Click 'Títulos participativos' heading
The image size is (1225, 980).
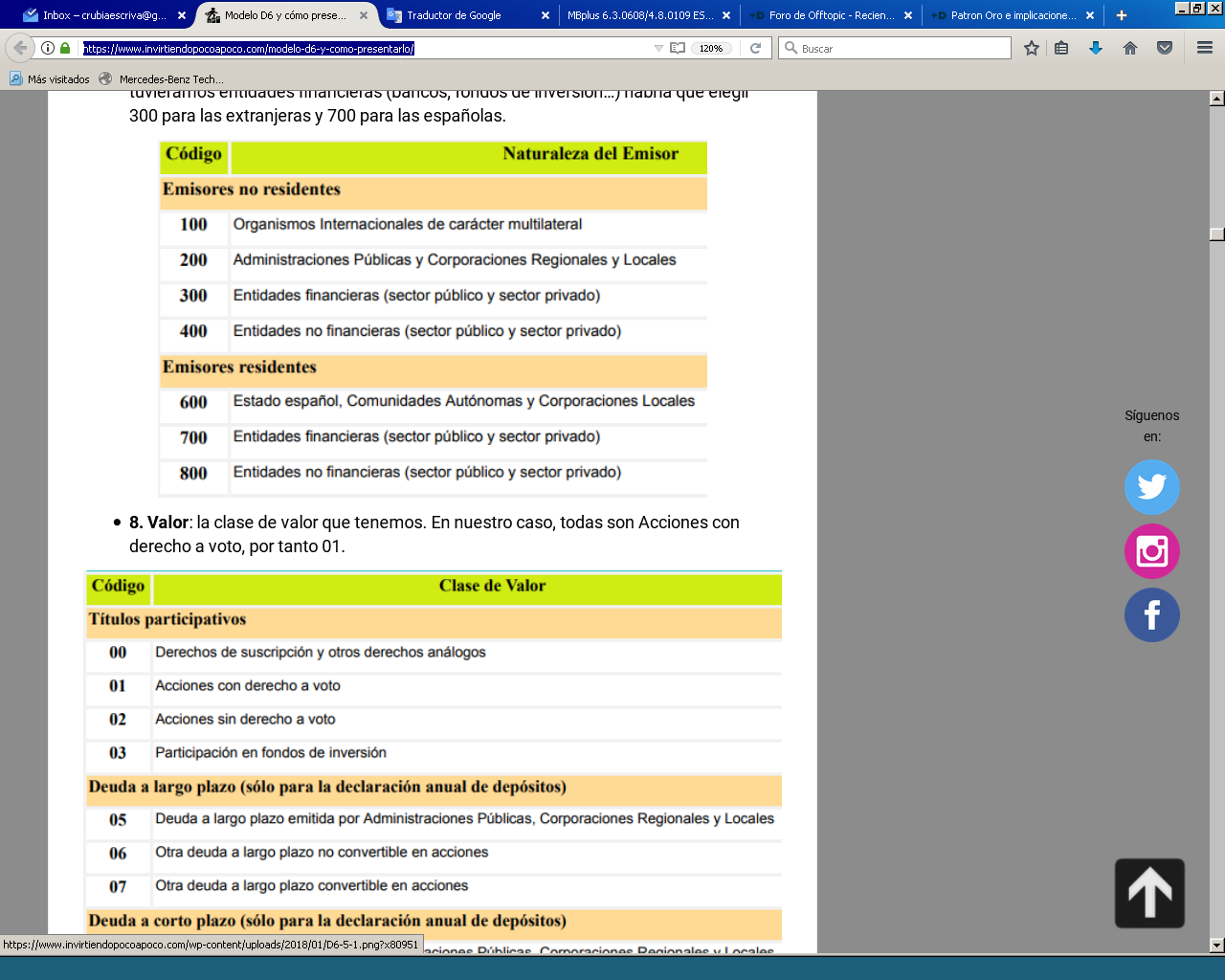(x=167, y=619)
